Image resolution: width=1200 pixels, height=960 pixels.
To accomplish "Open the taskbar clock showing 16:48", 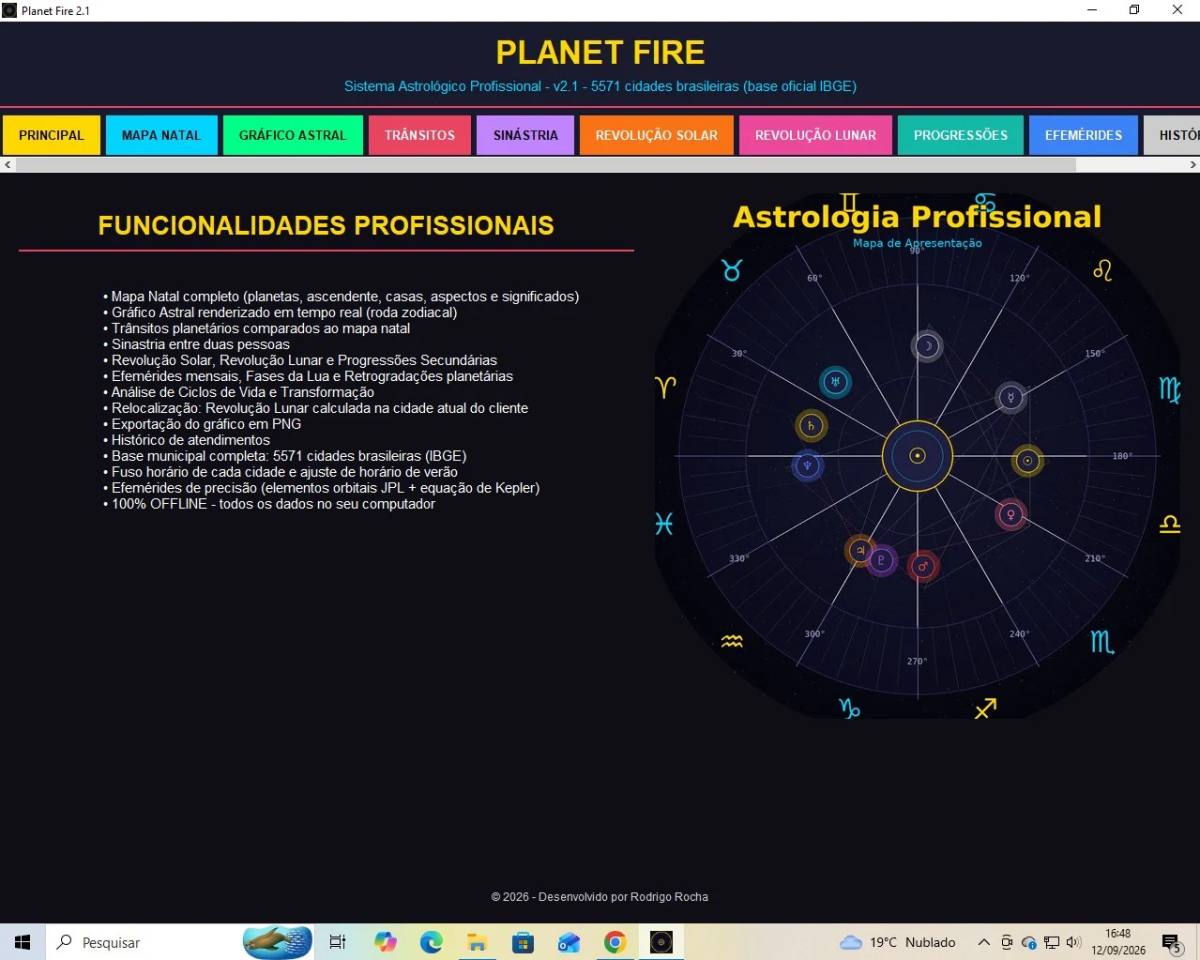I will pyautogui.click(x=1118, y=942).
